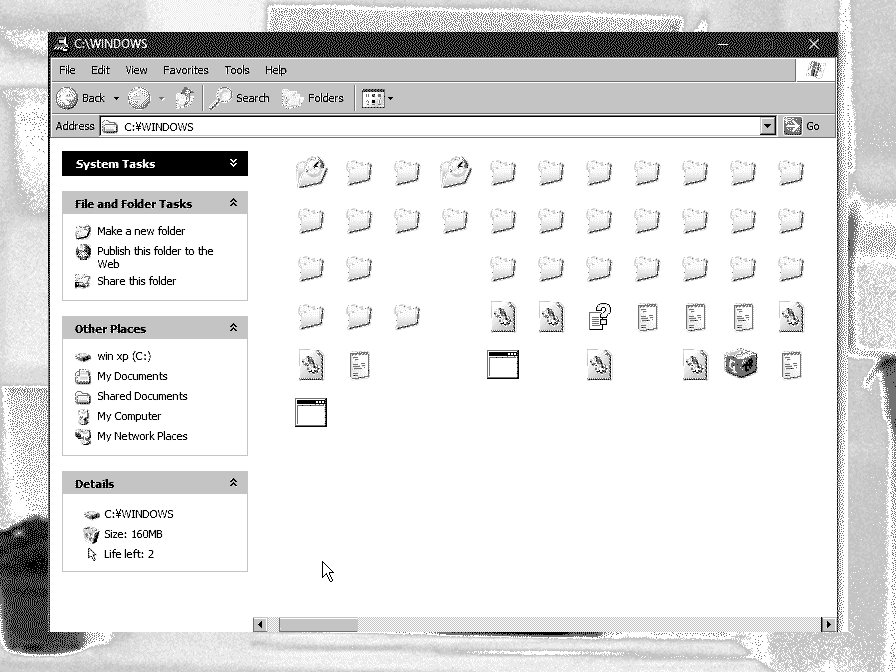Select the window icon beside the cube row
This screenshot has width=896, height=672.
click(x=503, y=365)
